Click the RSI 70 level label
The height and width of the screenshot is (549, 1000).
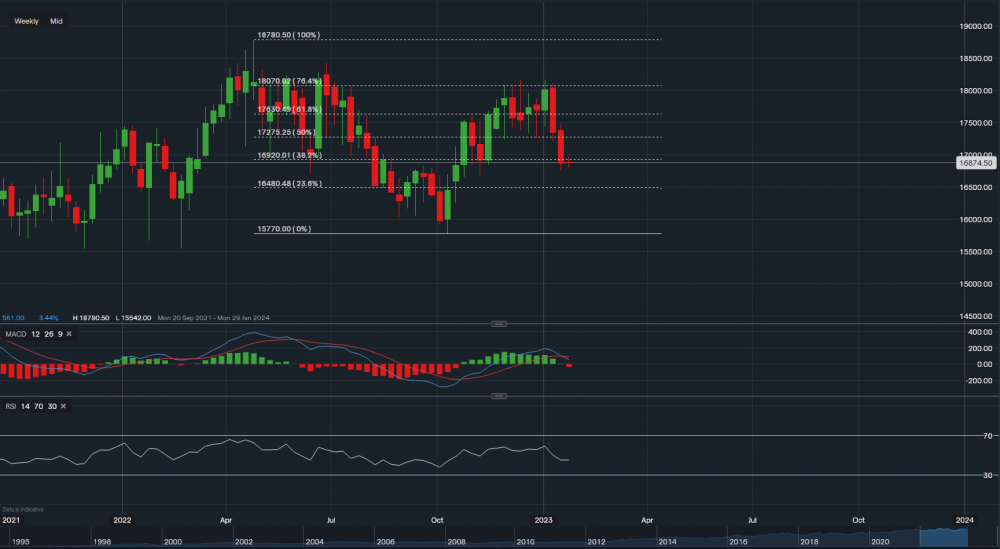click(x=988, y=436)
